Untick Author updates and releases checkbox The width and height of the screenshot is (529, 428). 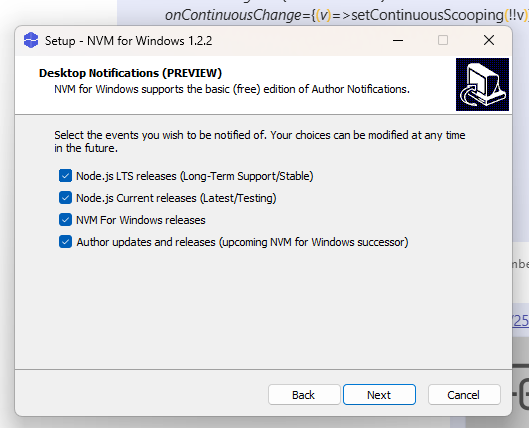(x=65, y=242)
